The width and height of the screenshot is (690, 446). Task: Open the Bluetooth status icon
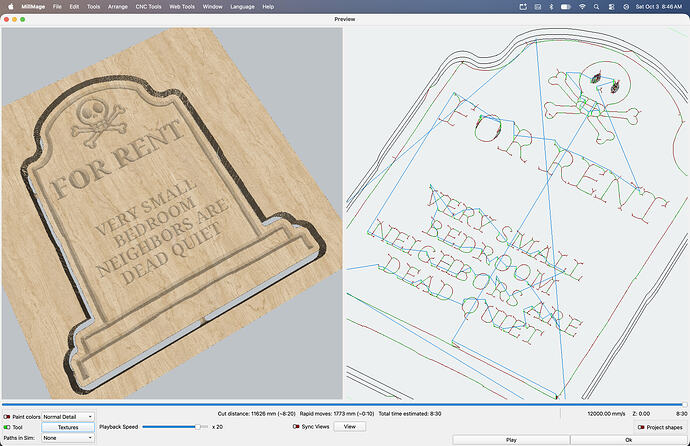pos(551,7)
